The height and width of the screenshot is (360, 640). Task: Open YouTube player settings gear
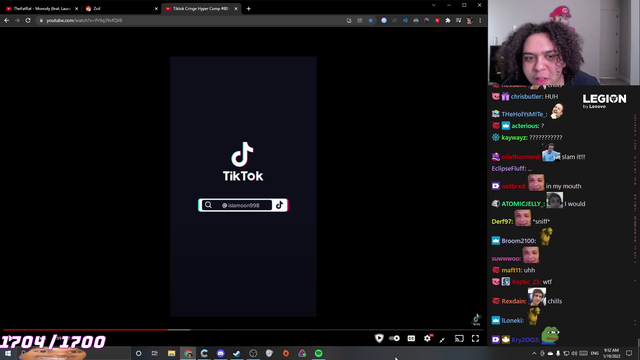427,338
